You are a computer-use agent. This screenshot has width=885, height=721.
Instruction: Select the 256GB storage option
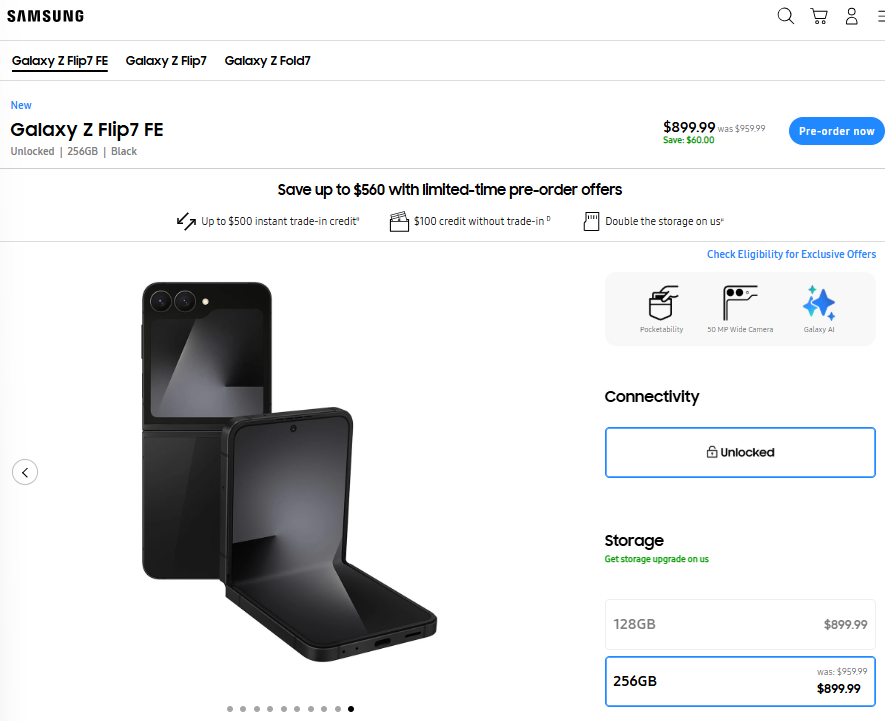[740, 681]
